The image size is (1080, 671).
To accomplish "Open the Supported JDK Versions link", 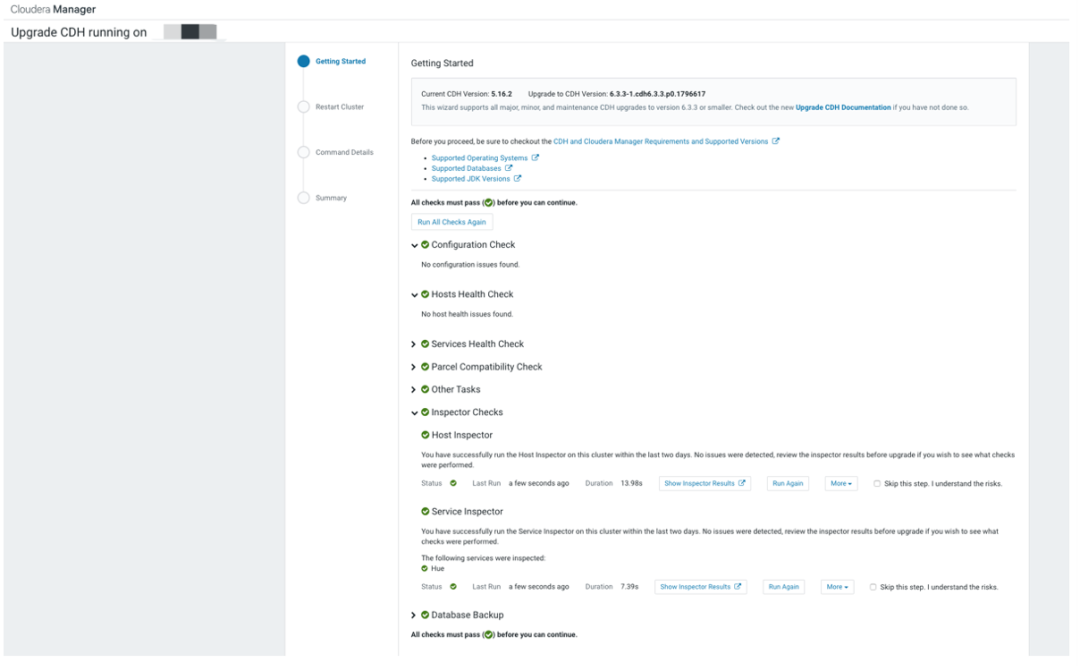I will point(470,178).
